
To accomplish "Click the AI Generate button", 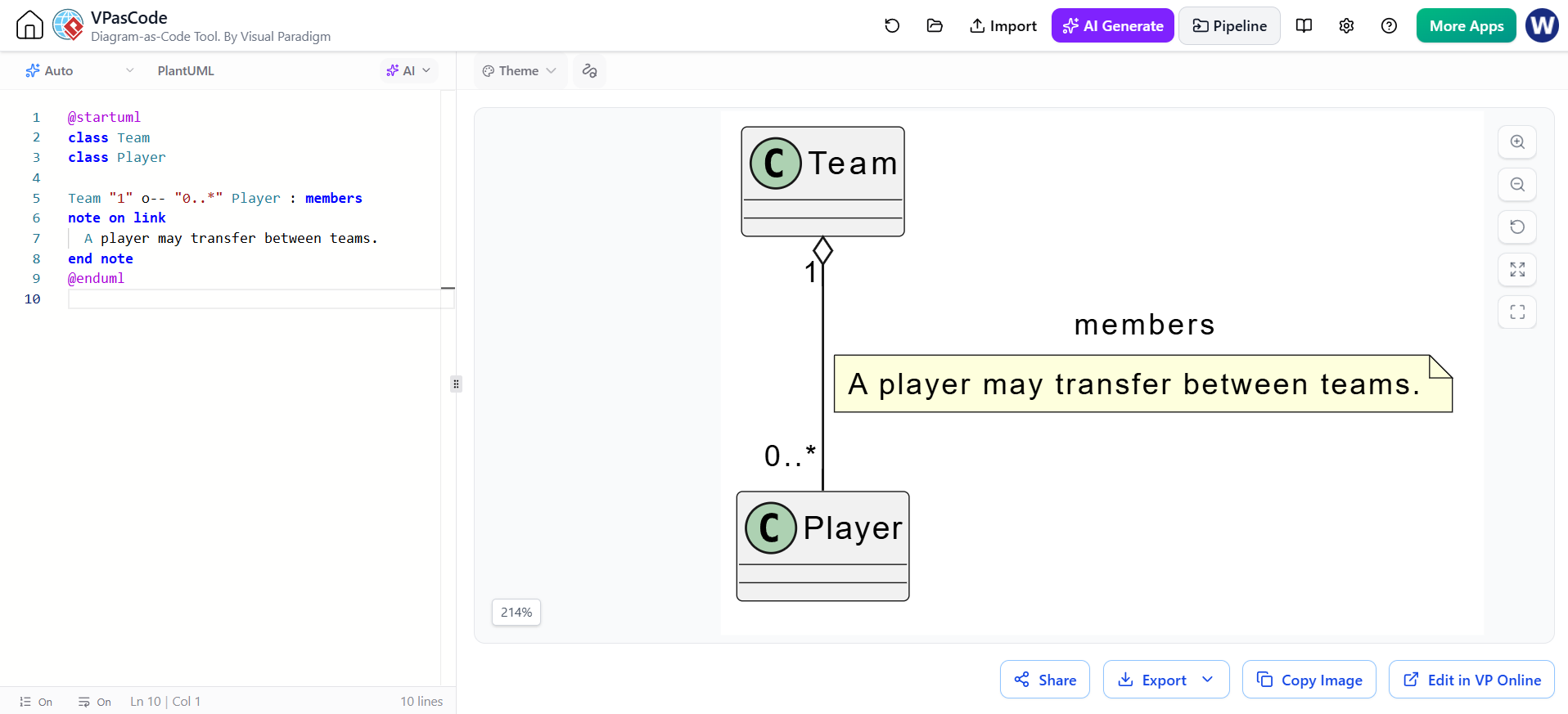I will click(x=1113, y=25).
